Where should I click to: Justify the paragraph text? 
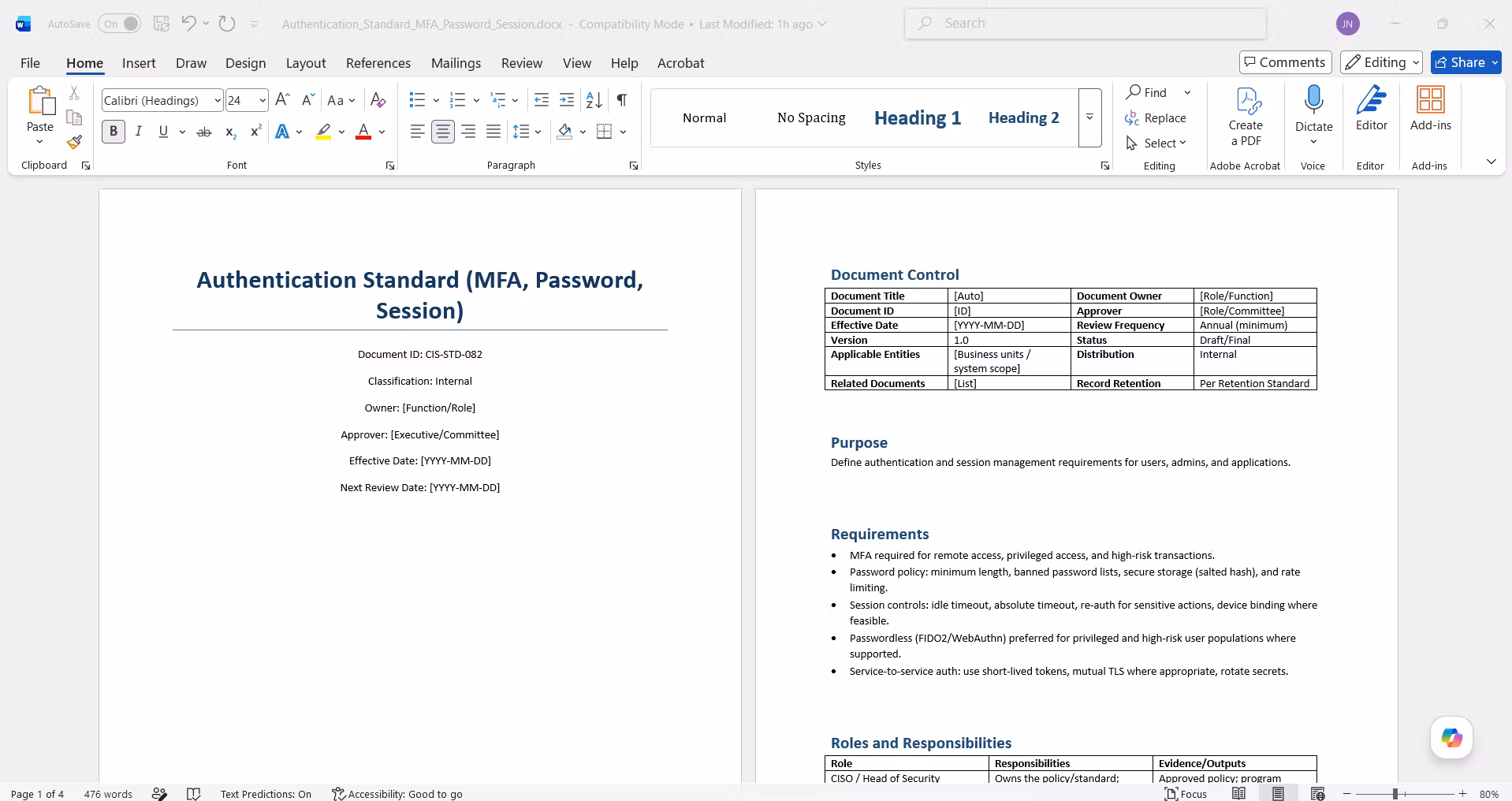(493, 132)
